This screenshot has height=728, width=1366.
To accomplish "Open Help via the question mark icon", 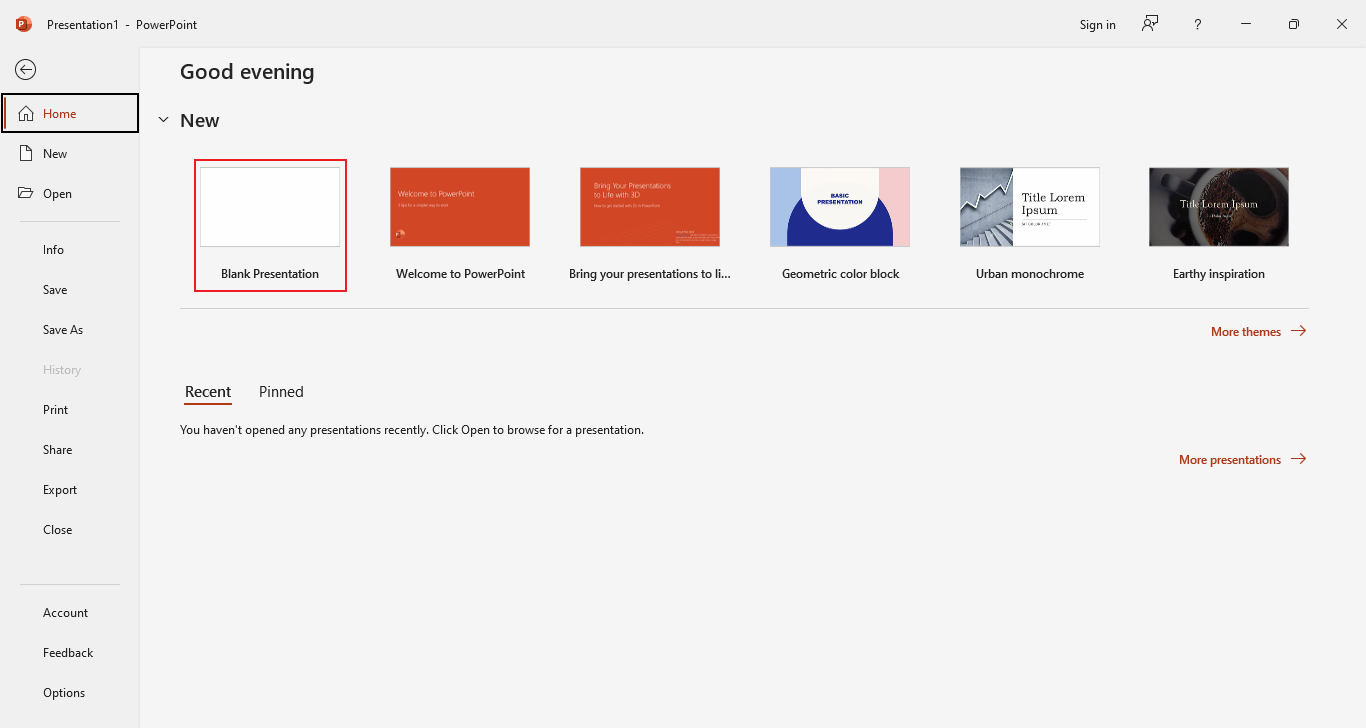I will [x=1197, y=23].
